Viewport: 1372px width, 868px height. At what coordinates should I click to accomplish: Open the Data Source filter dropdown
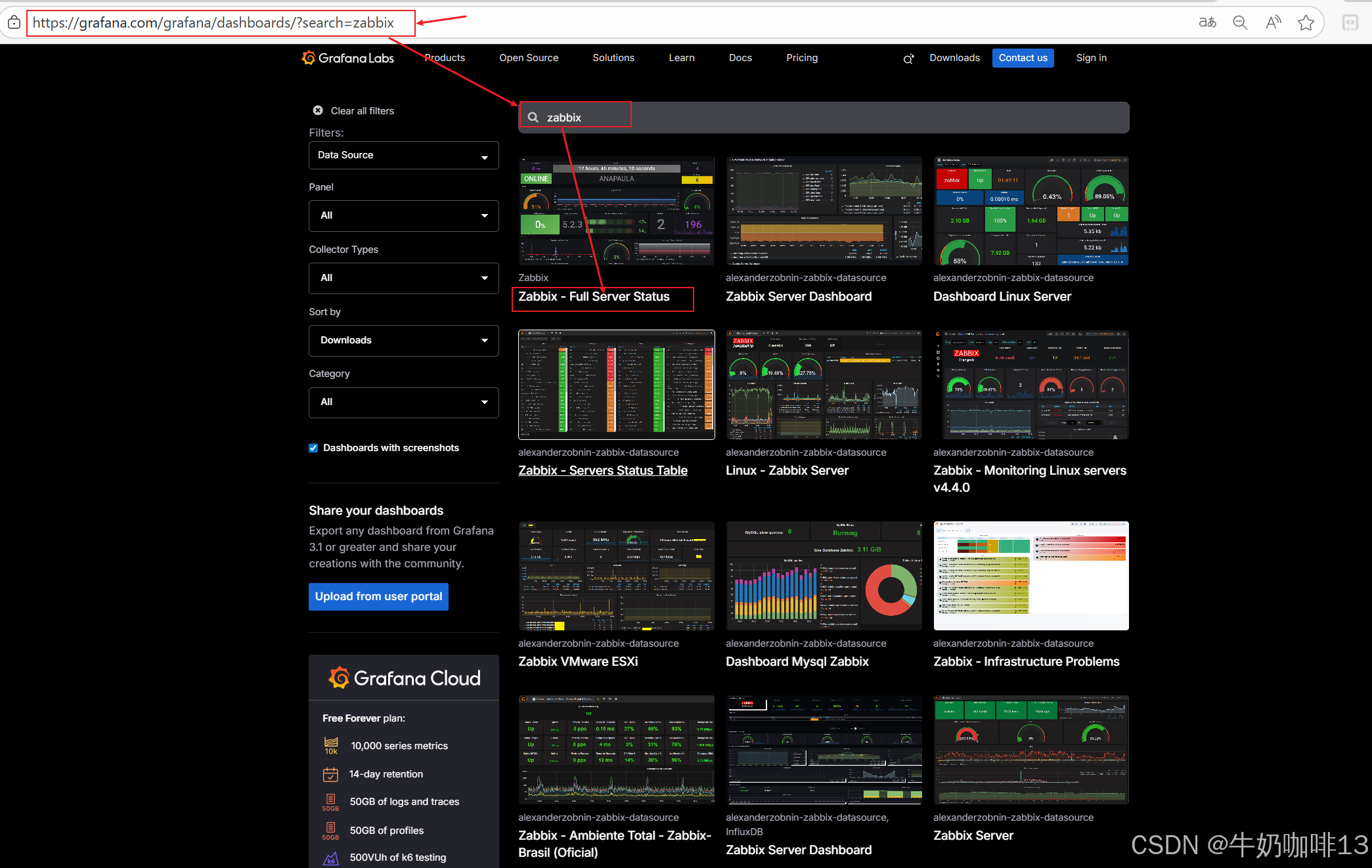click(x=403, y=156)
